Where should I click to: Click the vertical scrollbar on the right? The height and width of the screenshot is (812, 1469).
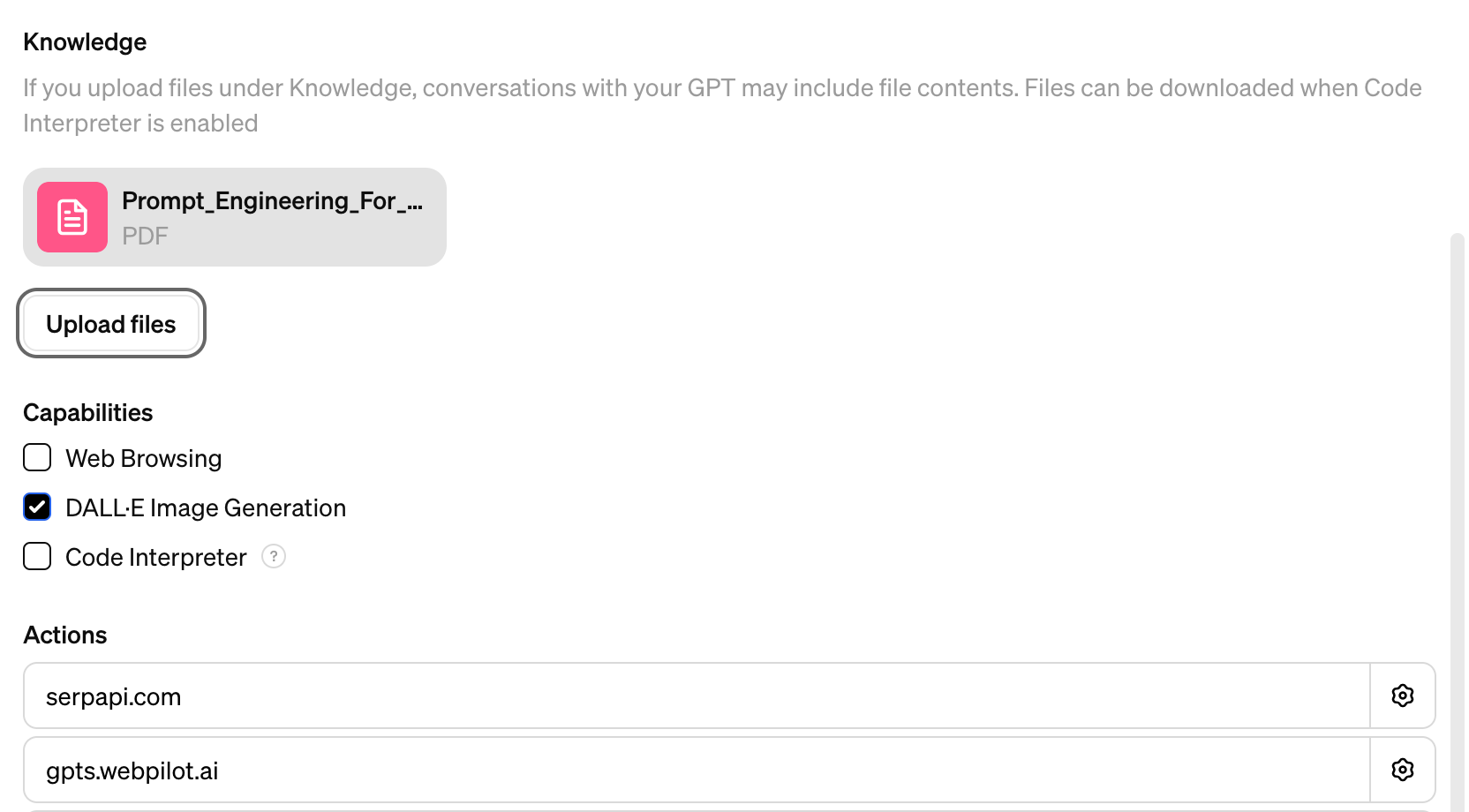[1458, 521]
